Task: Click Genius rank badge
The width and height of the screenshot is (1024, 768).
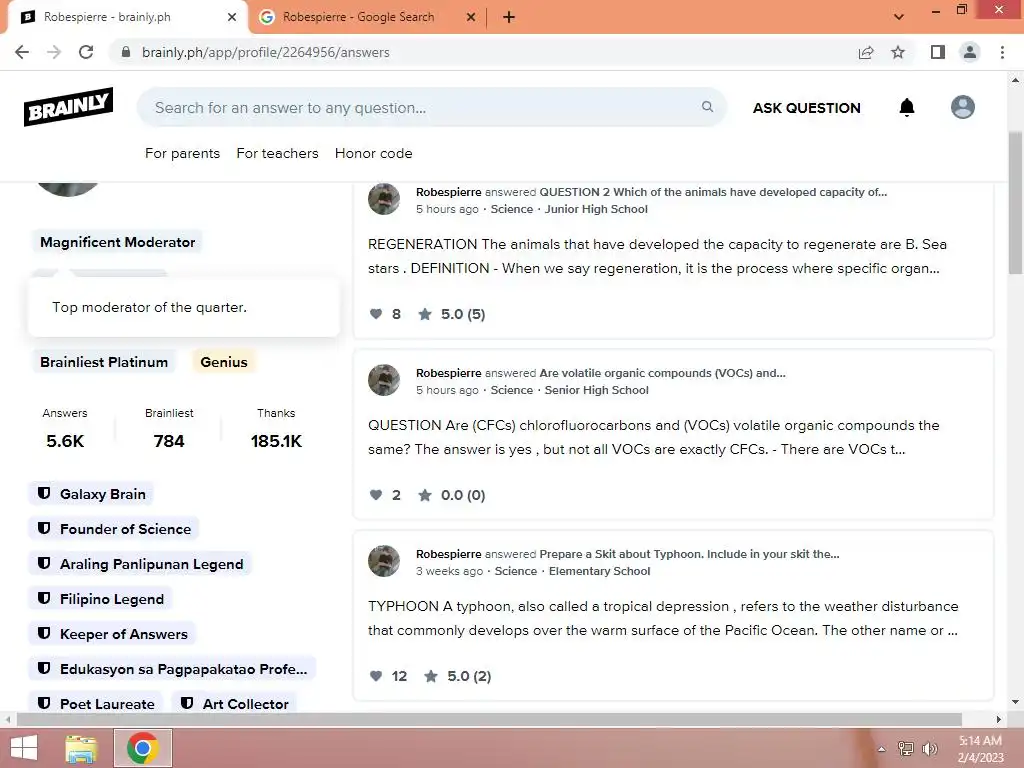Action: [x=224, y=362]
